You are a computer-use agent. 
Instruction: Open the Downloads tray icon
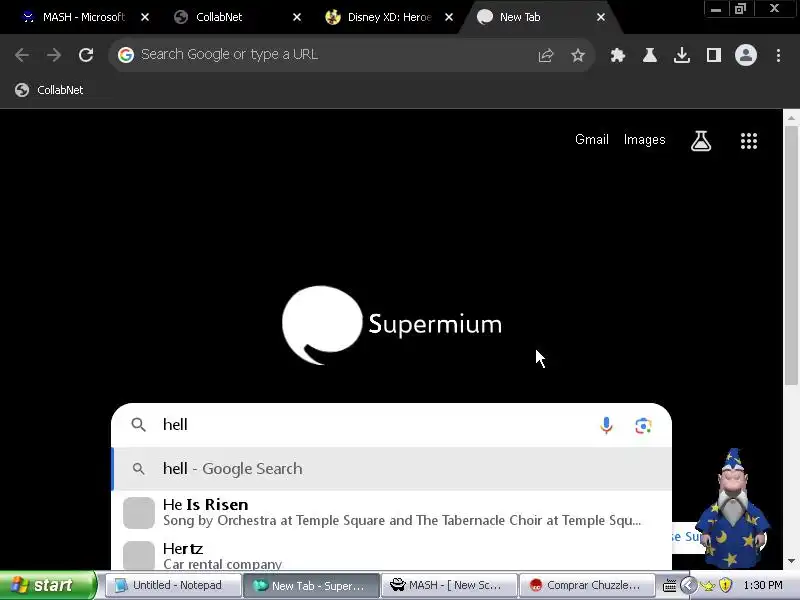point(682,55)
